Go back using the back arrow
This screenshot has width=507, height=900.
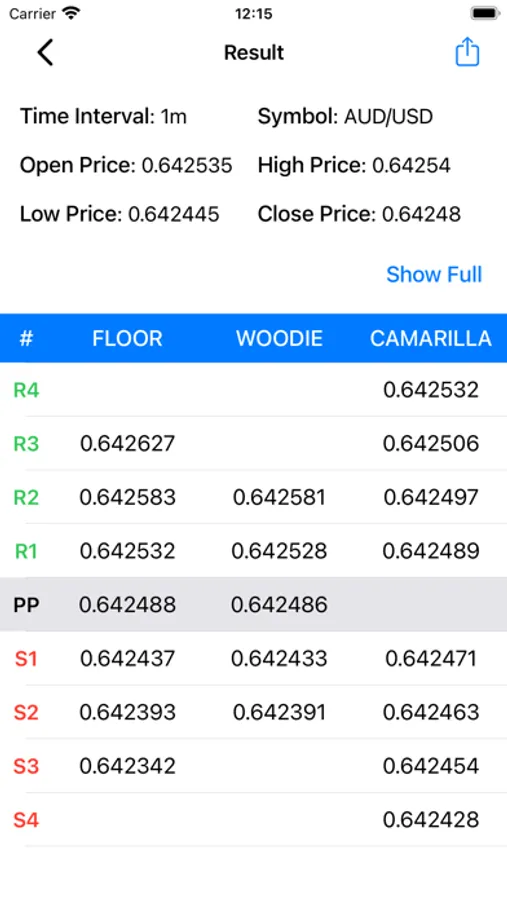45,53
